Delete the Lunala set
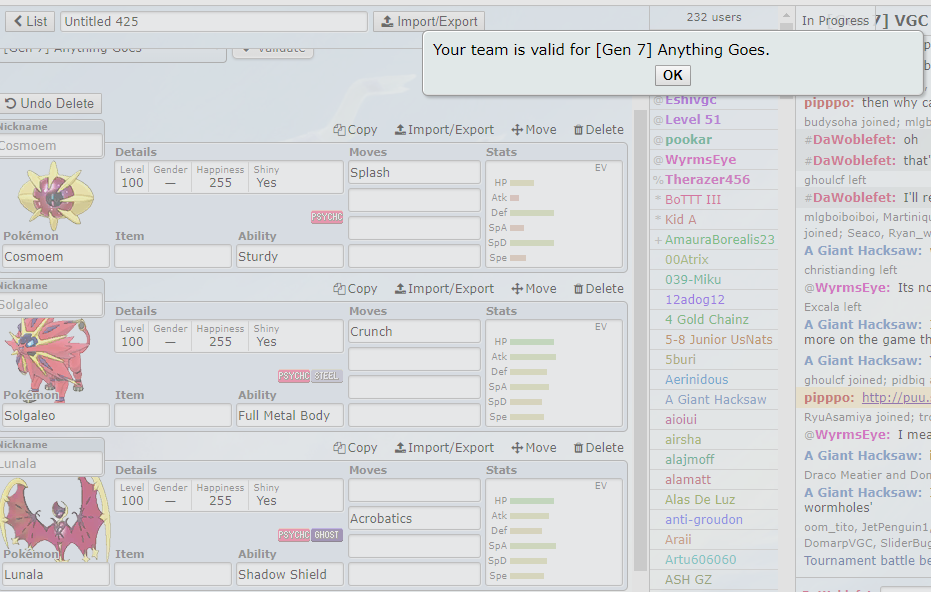The height and width of the screenshot is (592, 931). (598, 448)
